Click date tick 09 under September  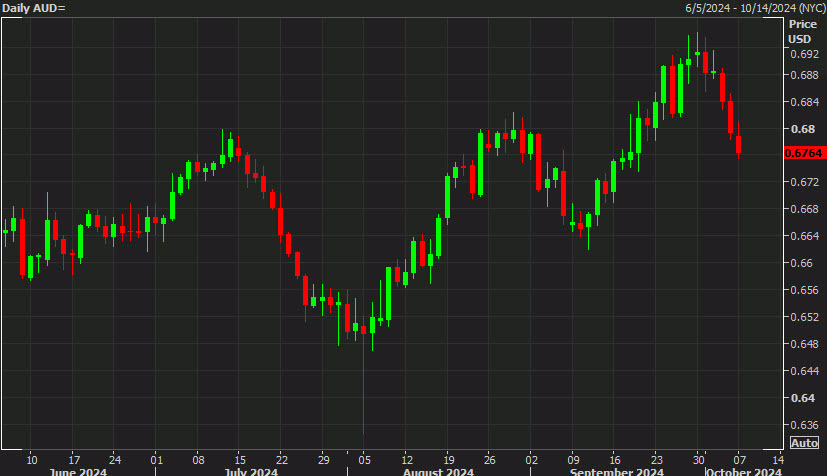click(573, 460)
